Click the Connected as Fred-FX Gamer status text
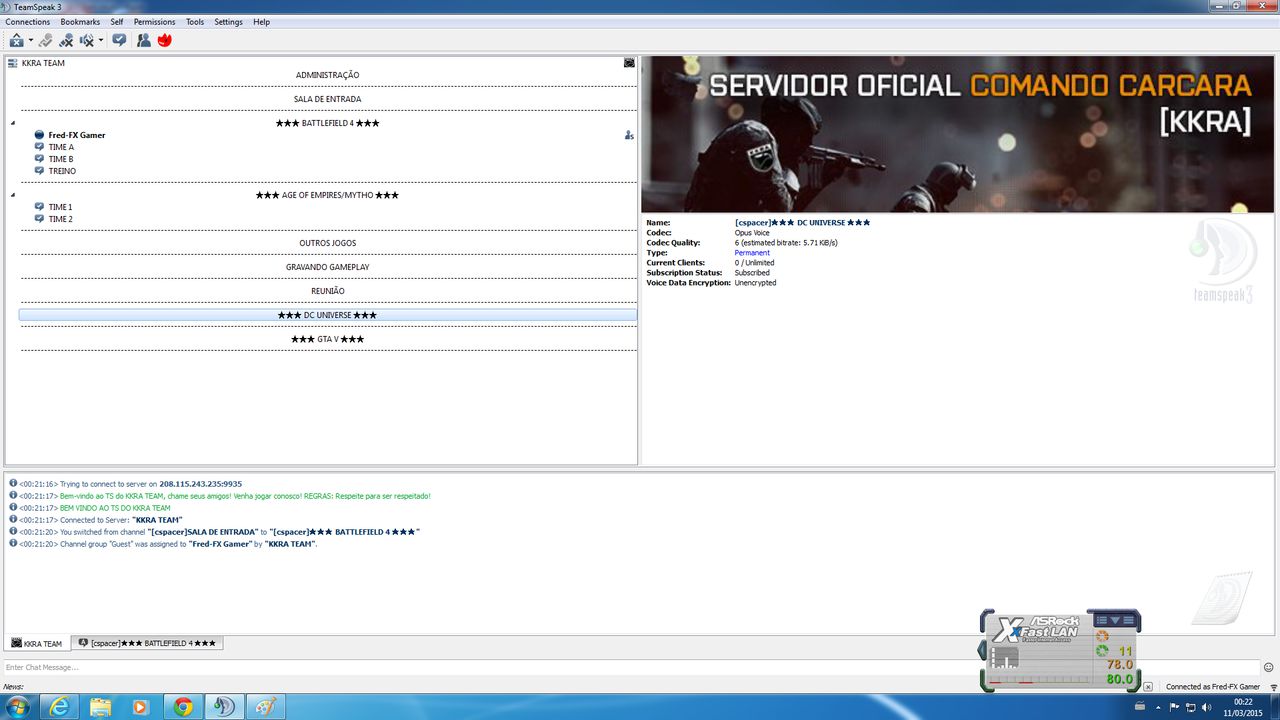The width and height of the screenshot is (1280, 720). point(1213,687)
